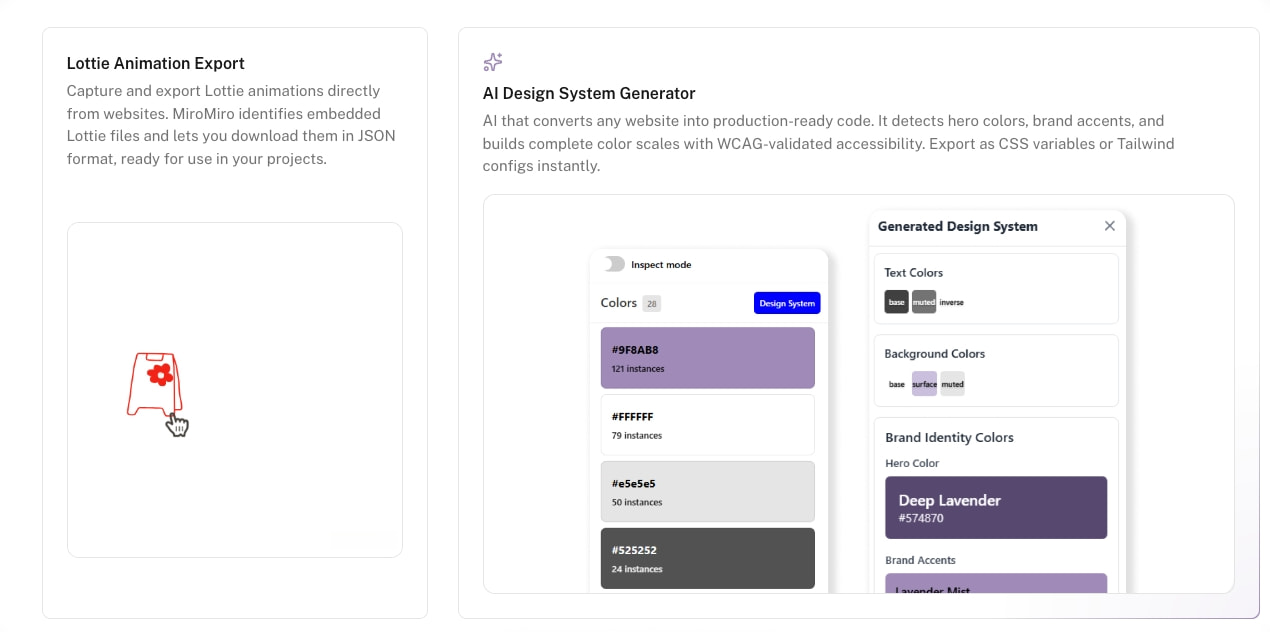Click the 50 instances text
The width and height of the screenshot is (1270, 632).
point(637,502)
